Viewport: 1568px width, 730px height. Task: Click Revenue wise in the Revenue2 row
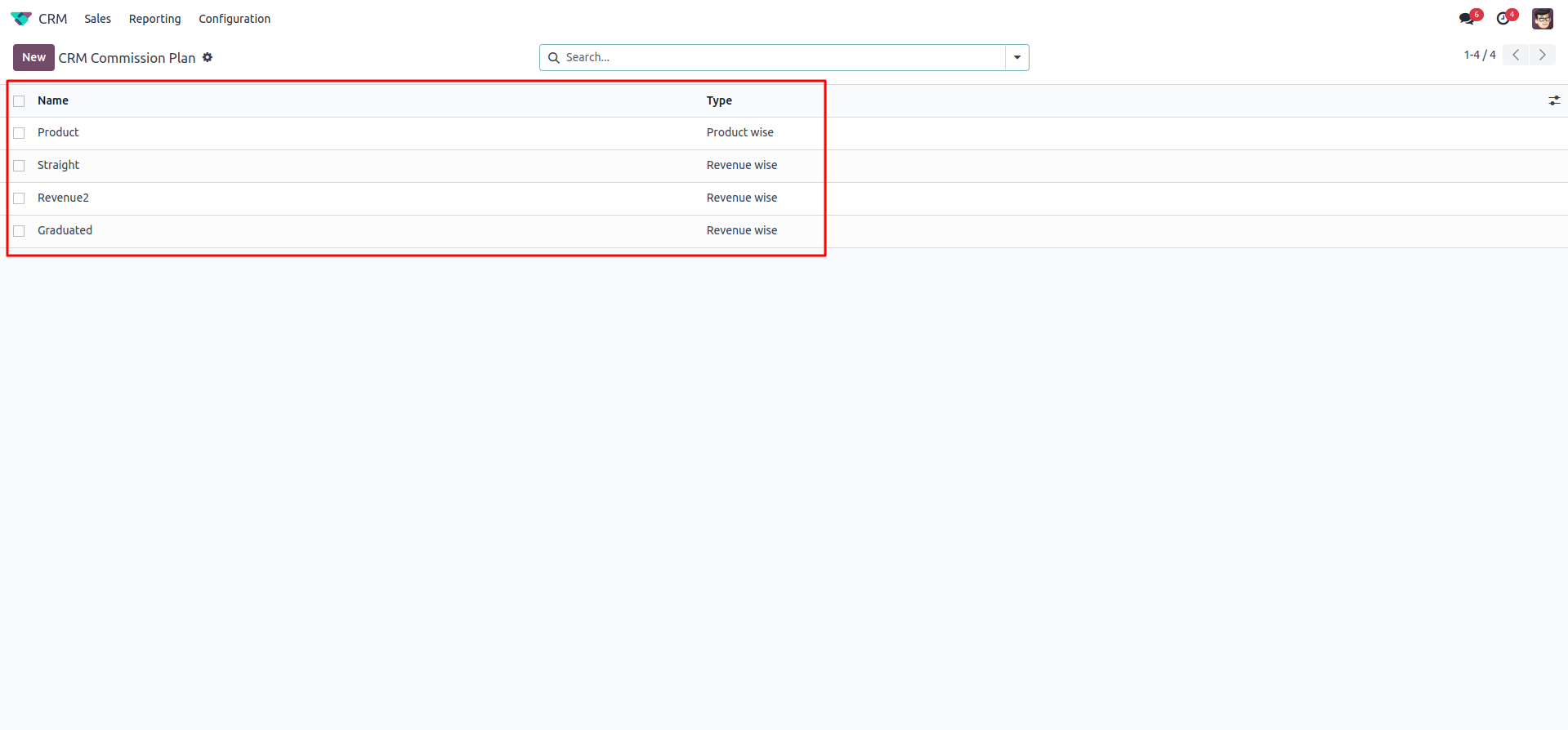742,198
